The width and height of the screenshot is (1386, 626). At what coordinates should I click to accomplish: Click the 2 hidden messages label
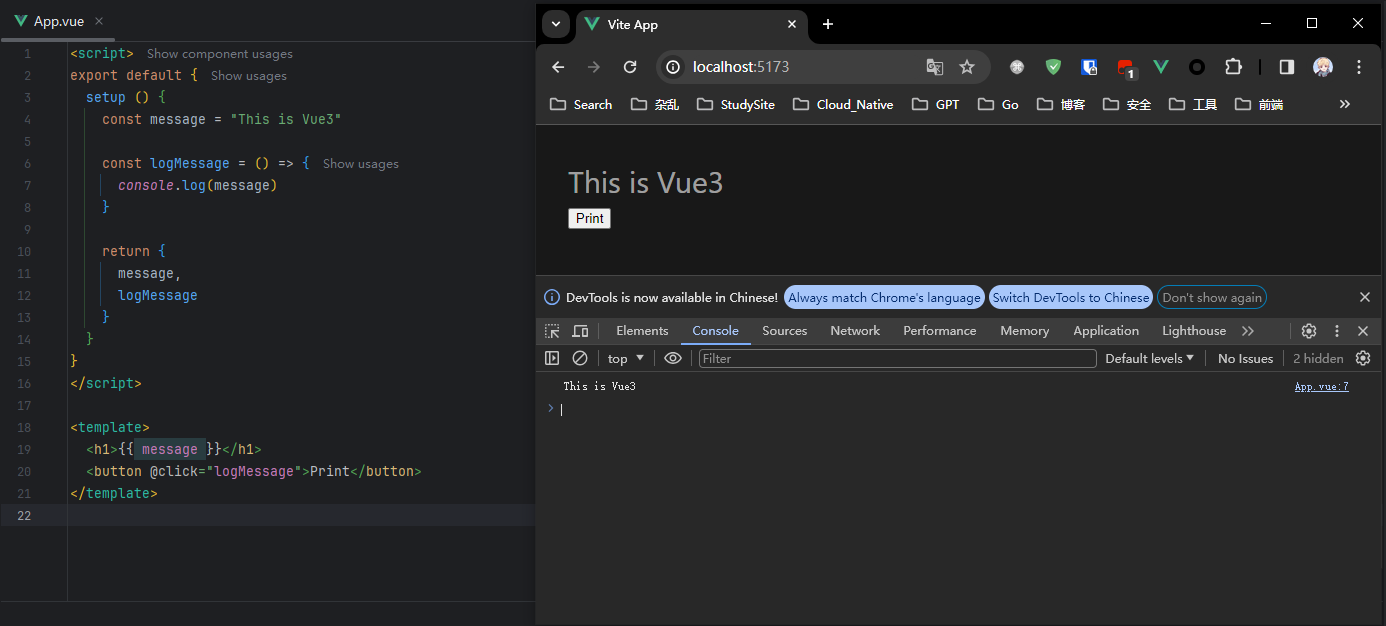pos(1318,358)
